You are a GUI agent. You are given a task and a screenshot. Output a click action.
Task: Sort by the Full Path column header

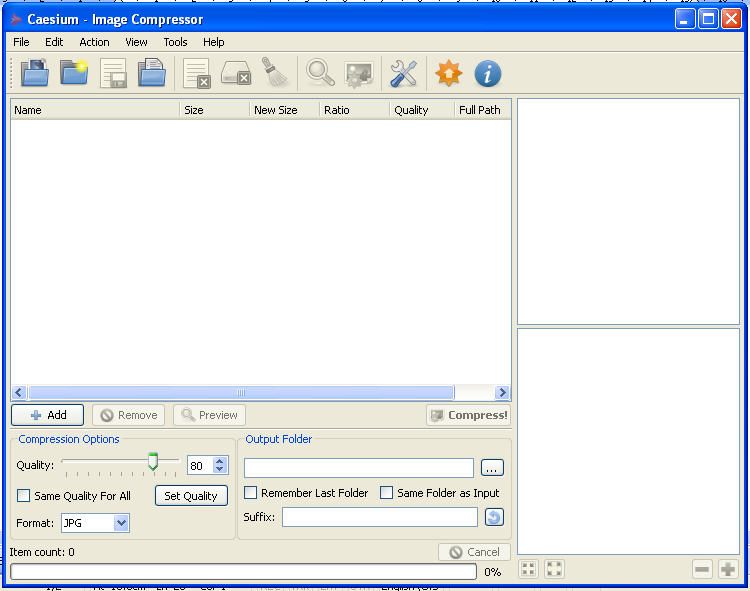pos(482,110)
